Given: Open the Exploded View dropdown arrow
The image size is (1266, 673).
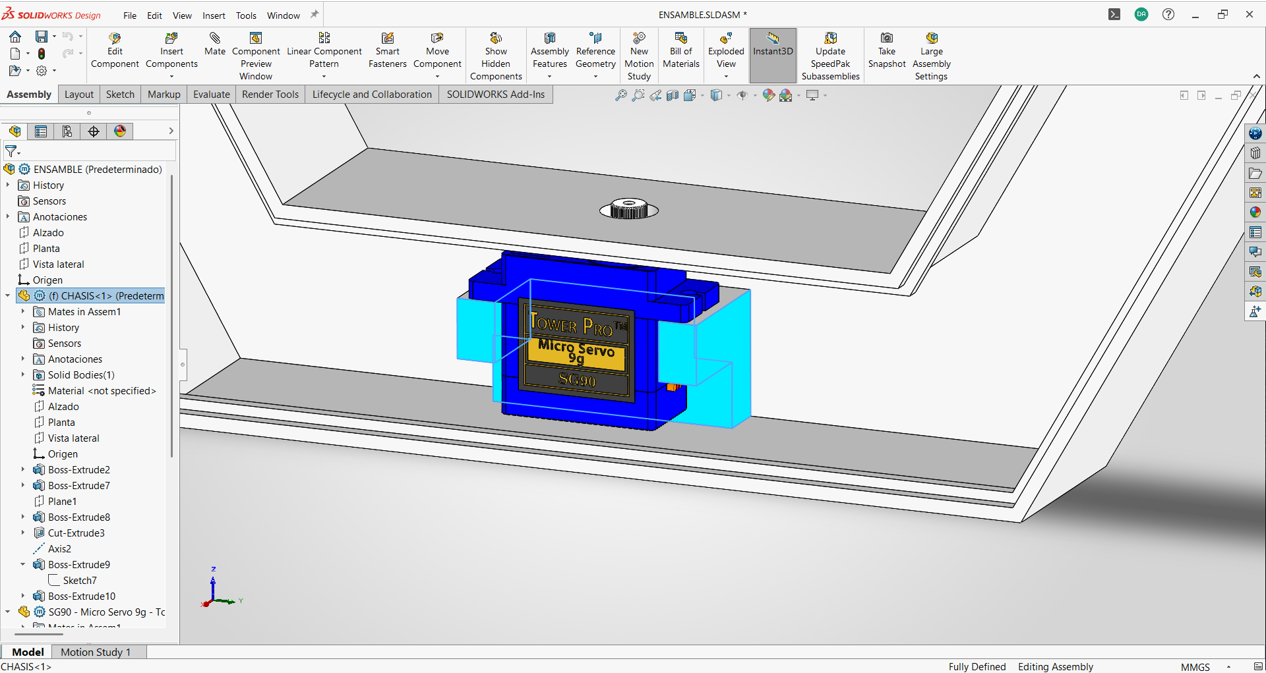Looking at the screenshot, I should pyautogui.click(x=726, y=77).
